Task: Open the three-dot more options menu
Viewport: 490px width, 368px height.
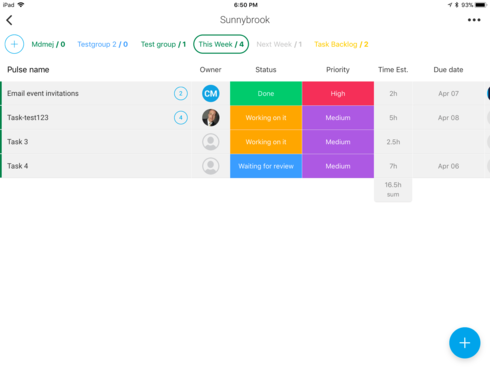Action: coord(474,20)
